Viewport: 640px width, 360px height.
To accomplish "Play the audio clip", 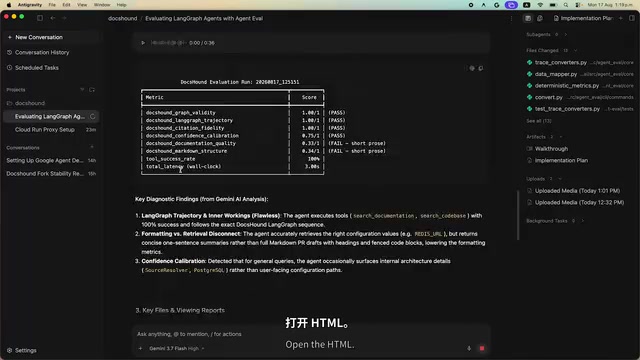I will click(x=143, y=43).
